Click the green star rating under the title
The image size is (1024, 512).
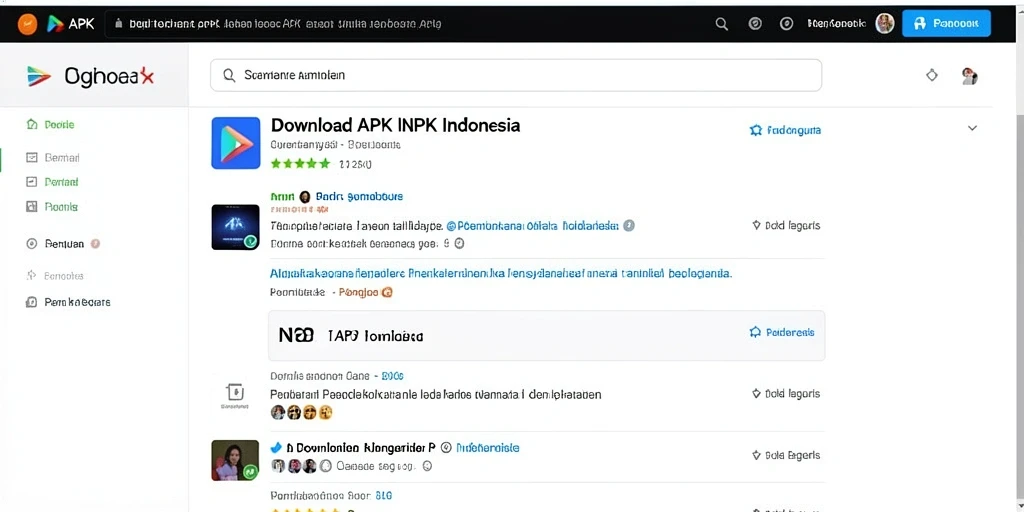pos(300,163)
